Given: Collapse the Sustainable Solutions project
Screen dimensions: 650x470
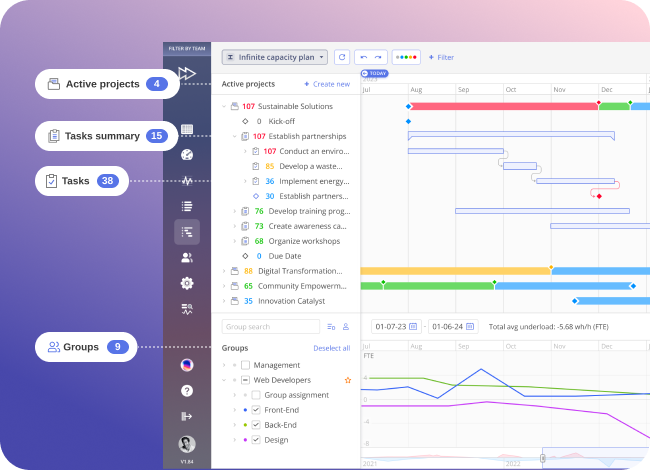Looking at the screenshot, I should pyautogui.click(x=223, y=106).
